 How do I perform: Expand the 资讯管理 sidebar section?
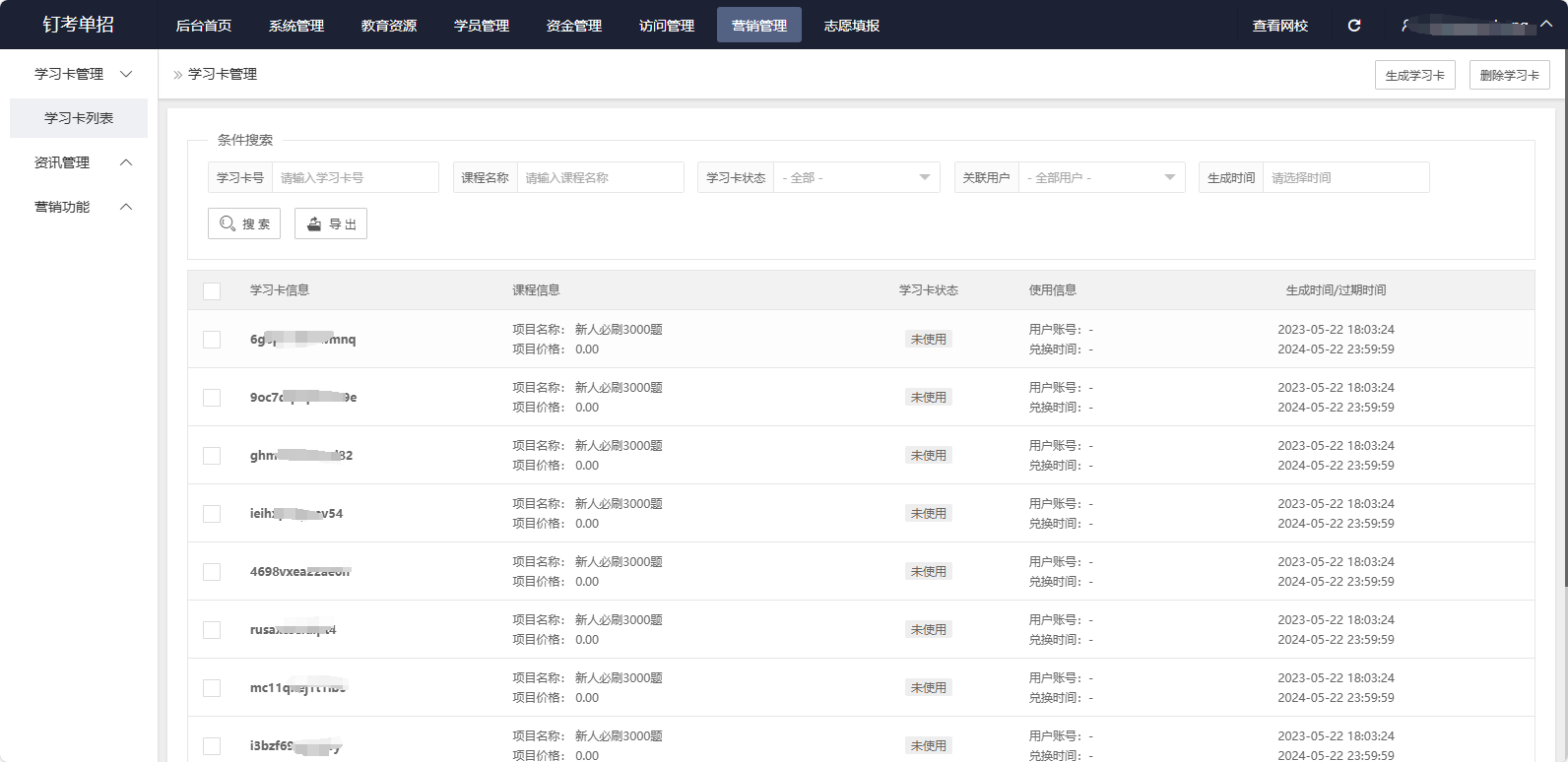pos(126,162)
